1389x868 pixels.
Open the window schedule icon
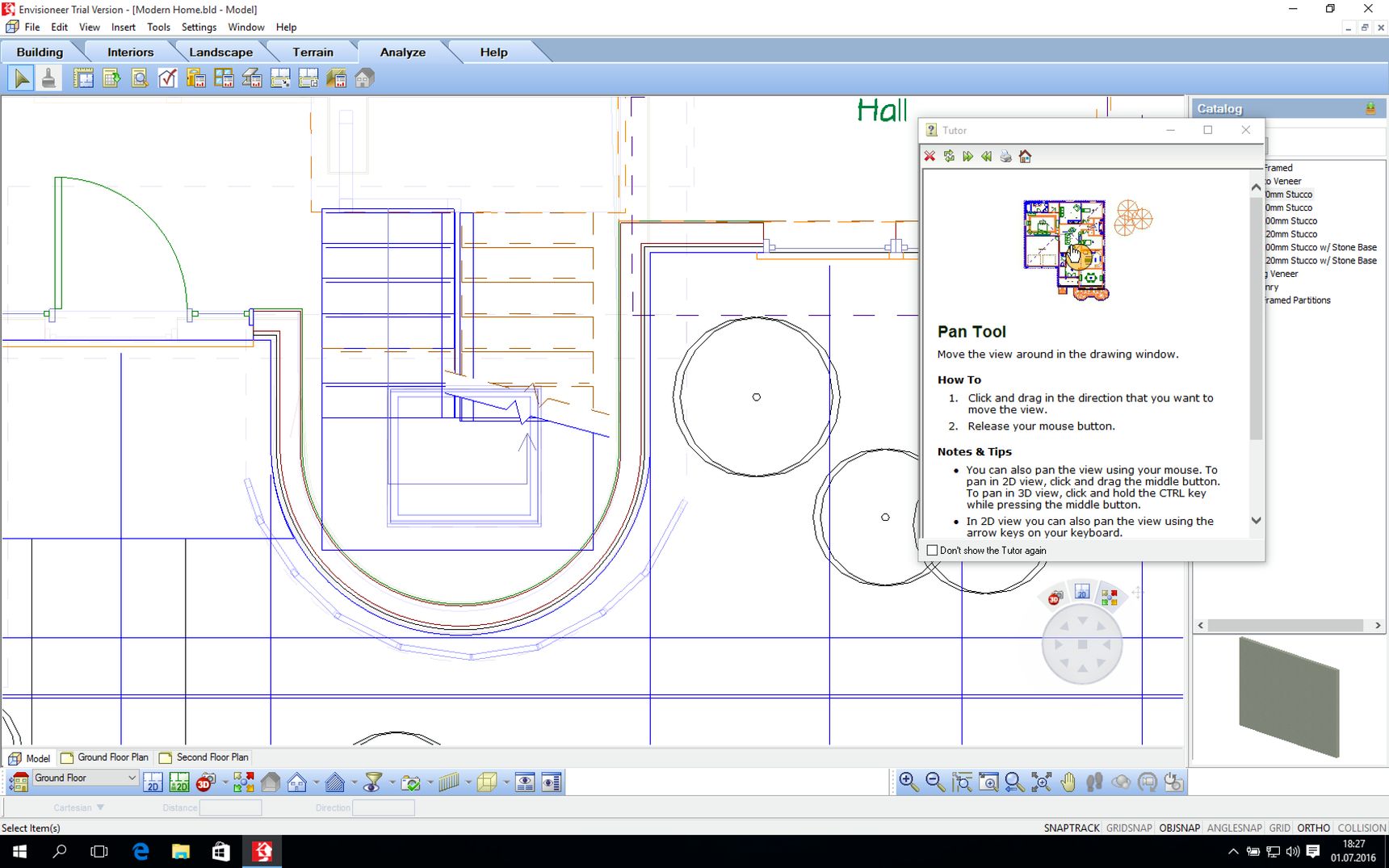[224, 78]
